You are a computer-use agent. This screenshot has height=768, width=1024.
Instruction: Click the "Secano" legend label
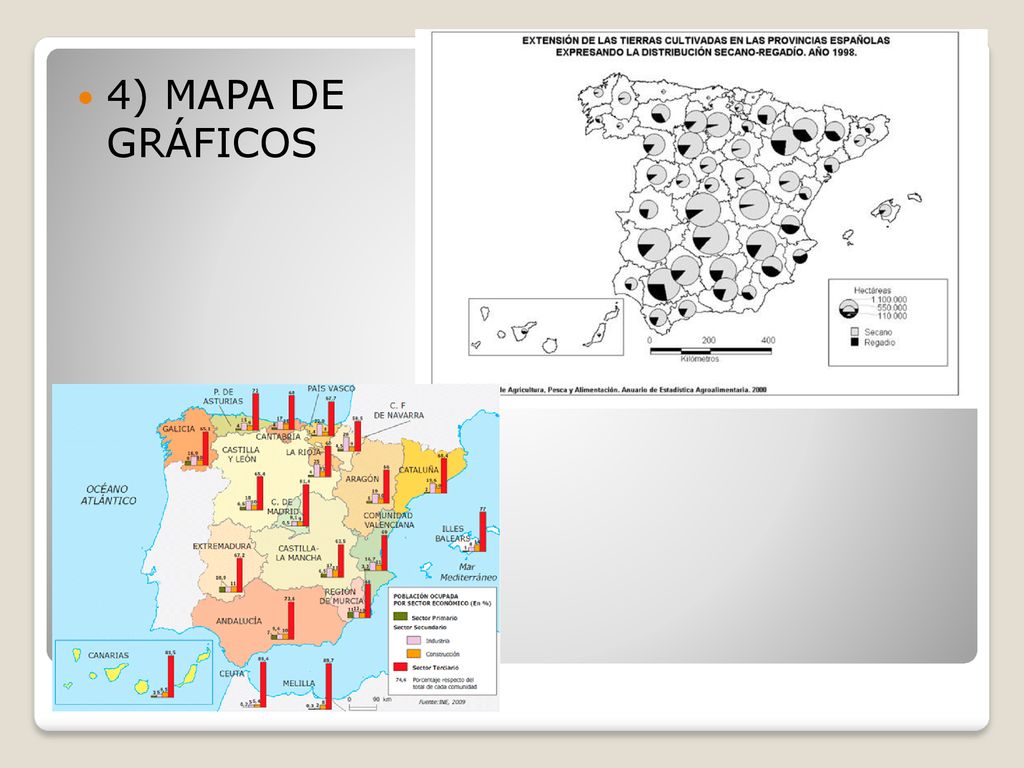point(878,332)
